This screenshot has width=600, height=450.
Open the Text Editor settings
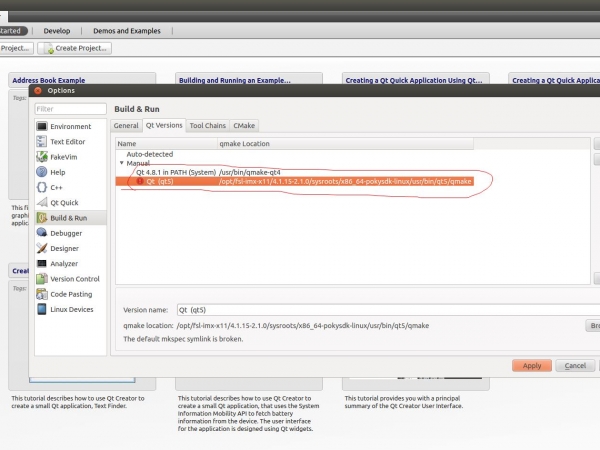click(x=67, y=142)
